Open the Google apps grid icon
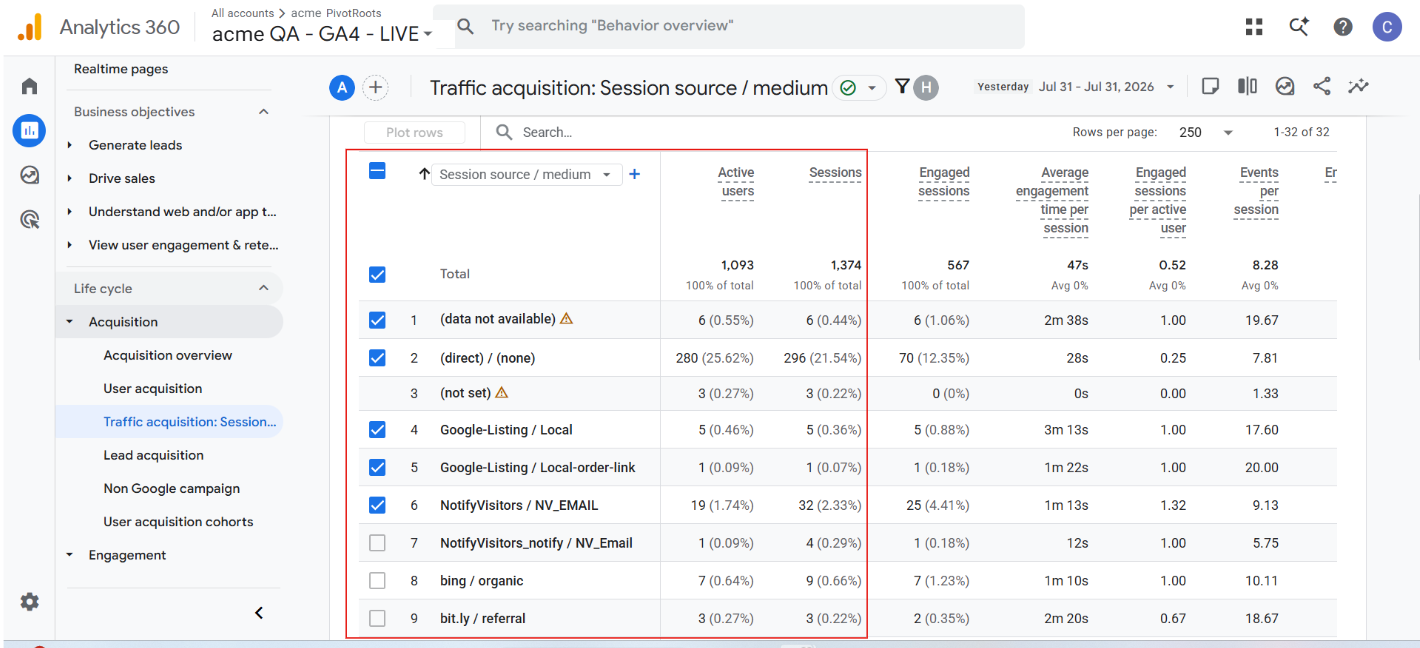 point(1254,27)
